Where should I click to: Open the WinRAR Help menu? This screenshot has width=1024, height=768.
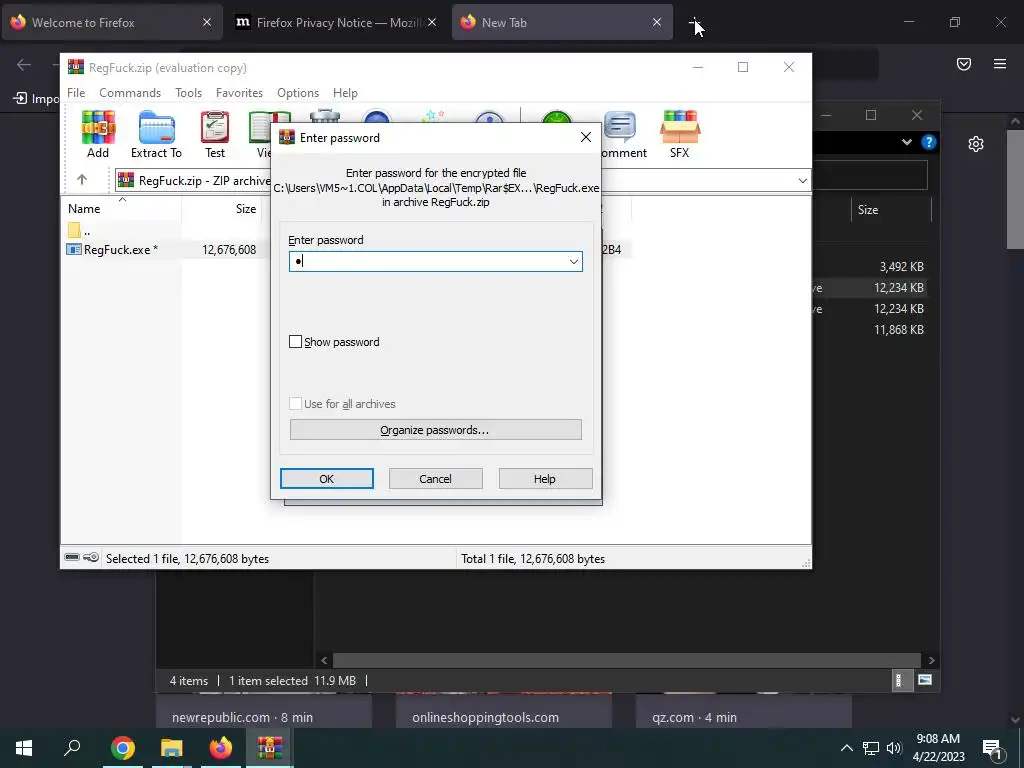[345, 93]
